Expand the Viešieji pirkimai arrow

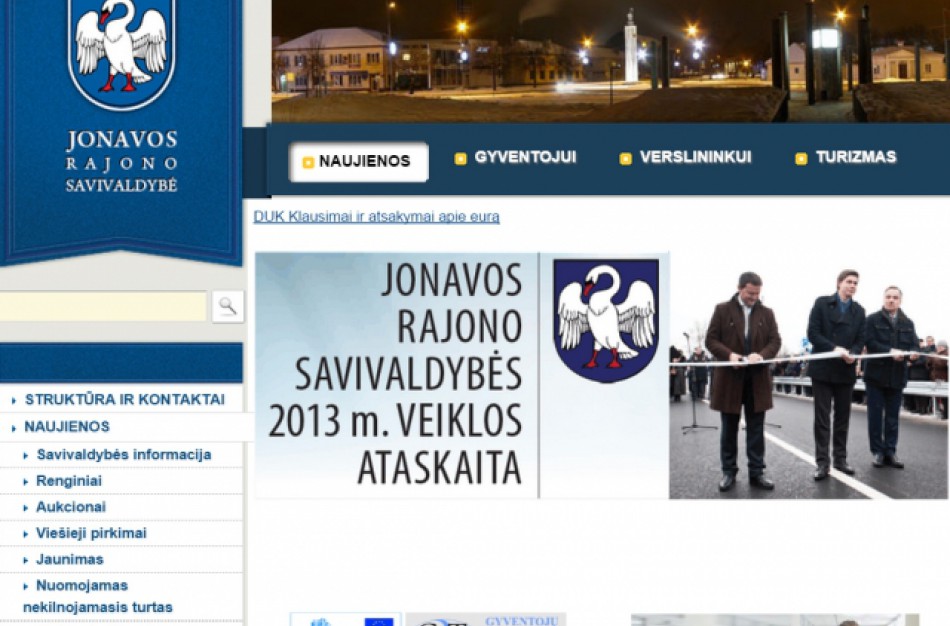coord(27,533)
